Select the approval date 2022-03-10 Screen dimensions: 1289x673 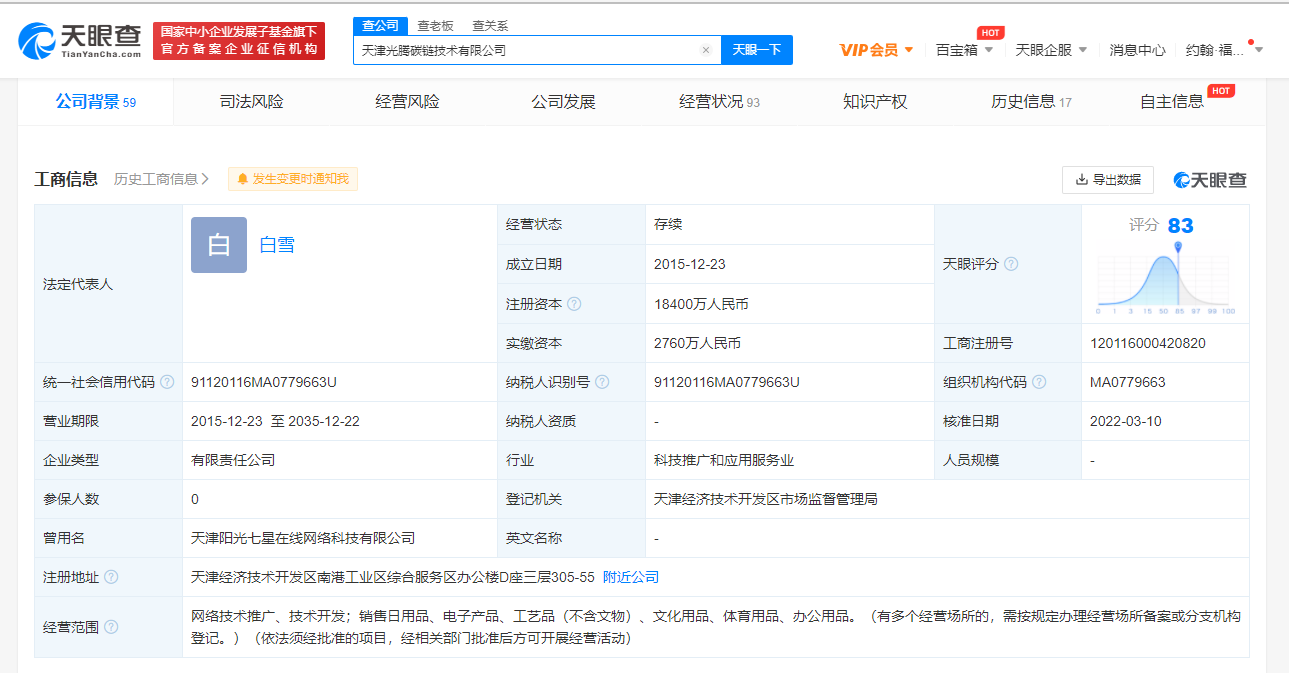click(x=1126, y=421)
